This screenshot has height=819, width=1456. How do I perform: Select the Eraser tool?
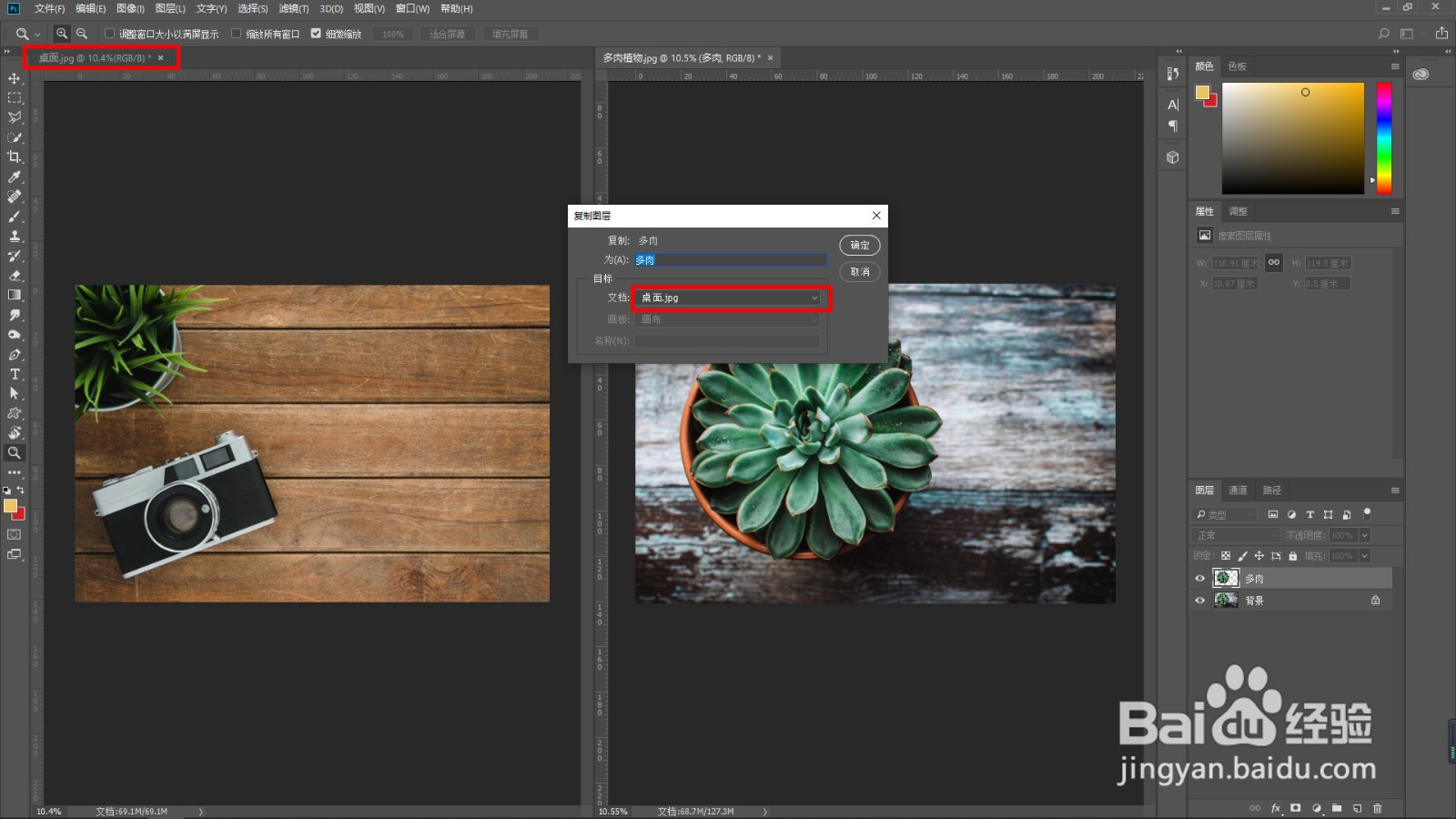(15, 275)
